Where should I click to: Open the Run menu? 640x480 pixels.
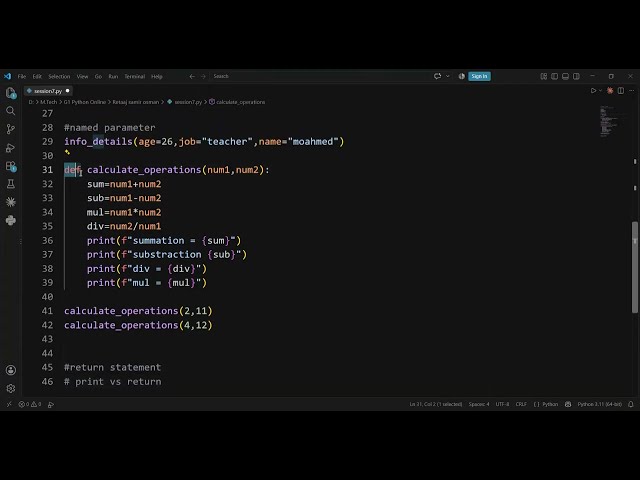[113, 76]
